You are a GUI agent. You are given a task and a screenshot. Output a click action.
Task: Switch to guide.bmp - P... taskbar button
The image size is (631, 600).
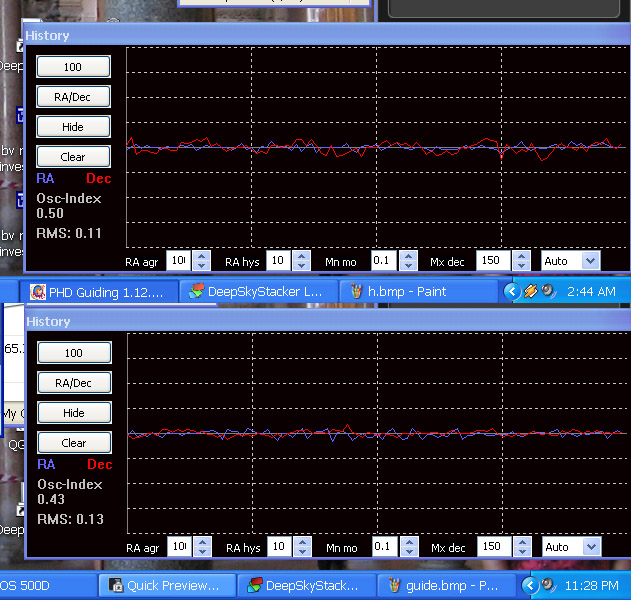pyautogui.click(x=445, y=586)
